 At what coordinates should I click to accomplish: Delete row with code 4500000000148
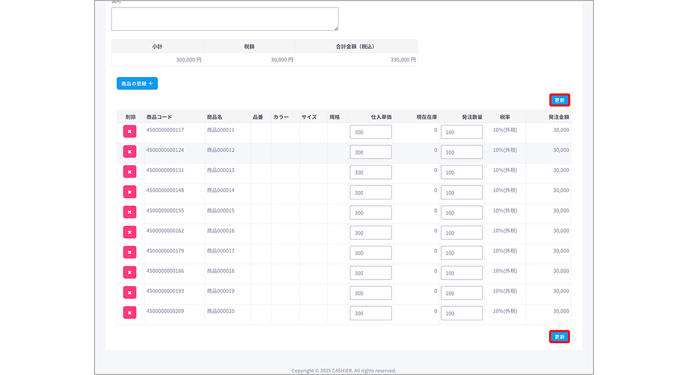coord(129,192)
